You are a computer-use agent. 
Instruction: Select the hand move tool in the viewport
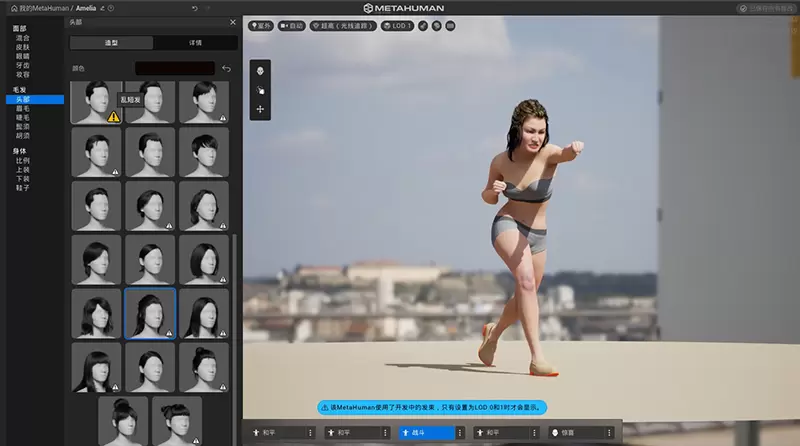click(260, 90)
